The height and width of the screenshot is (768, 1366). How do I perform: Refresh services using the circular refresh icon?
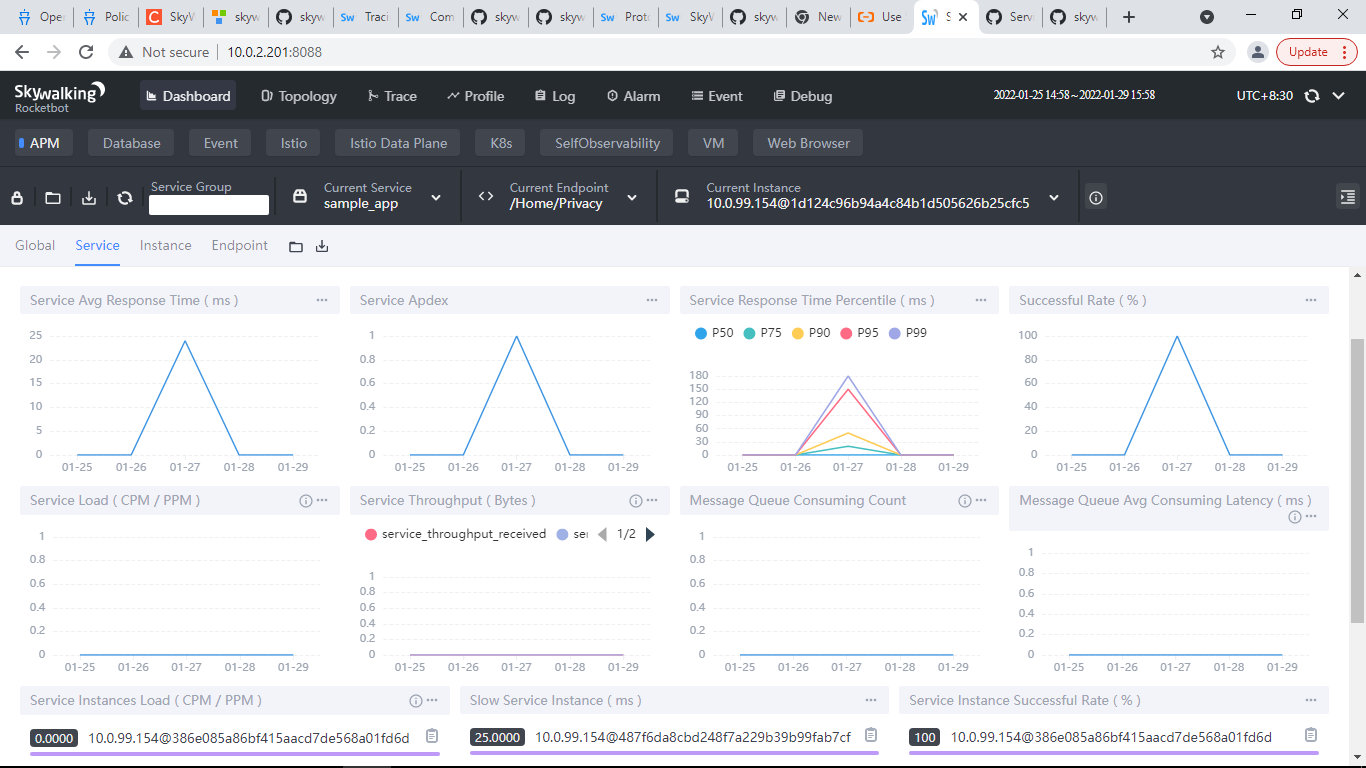pyautogui.click(x=124, y=197)
